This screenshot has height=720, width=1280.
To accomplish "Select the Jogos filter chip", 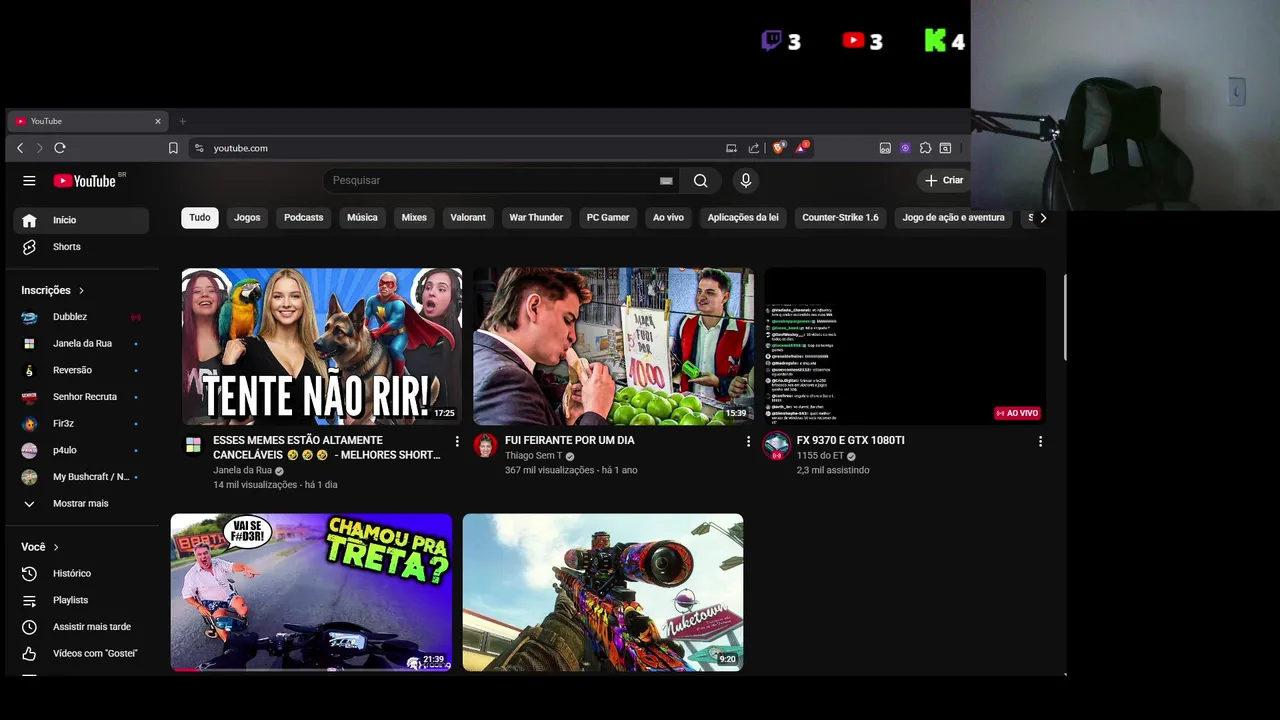I will 247,217.
